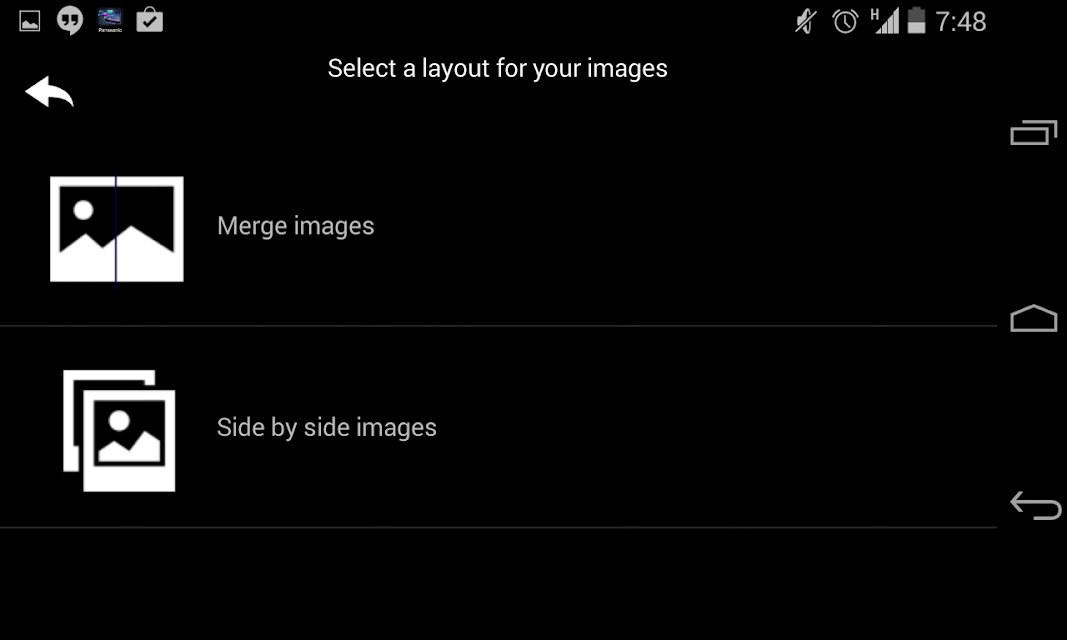Open the Hangouts quote notification icon
This screenshot has height=640, width=1067.
pos(69,20)
